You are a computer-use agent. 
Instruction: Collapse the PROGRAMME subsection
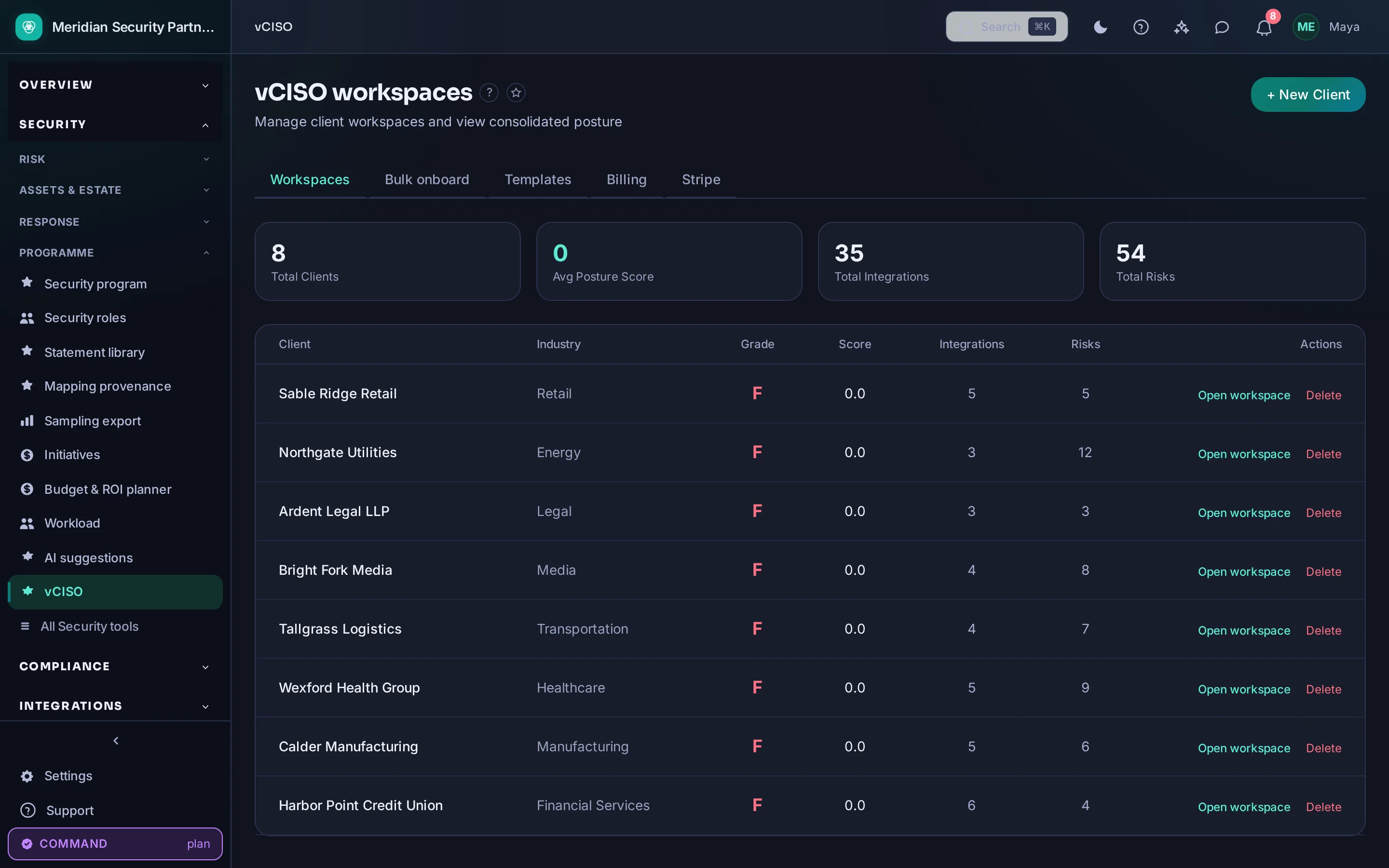[115, 253]
